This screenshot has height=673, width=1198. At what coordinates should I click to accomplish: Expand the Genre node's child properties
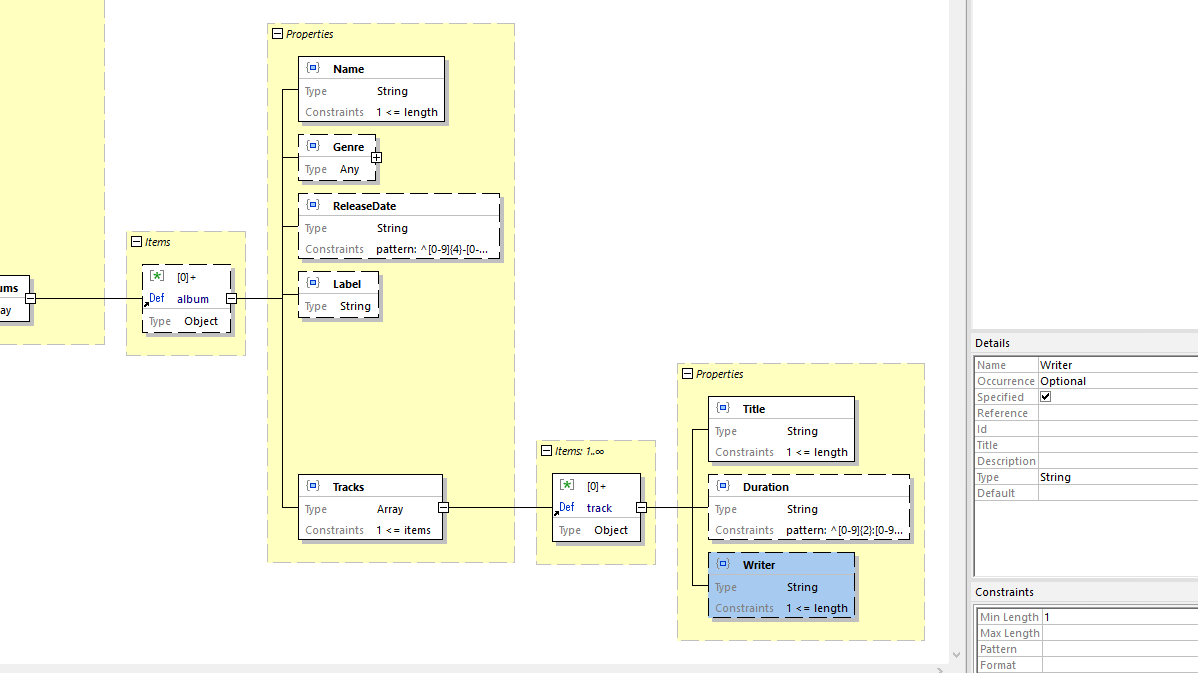click(376, 158)
